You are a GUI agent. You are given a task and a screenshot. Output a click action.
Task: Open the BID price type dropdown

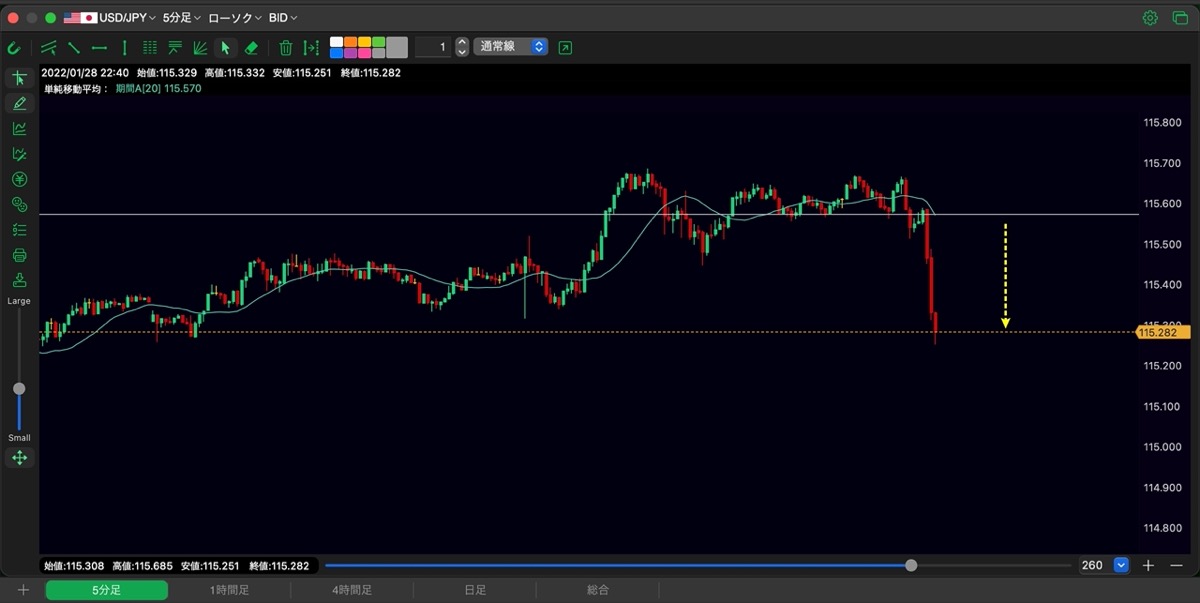click(x=283, y=18)
